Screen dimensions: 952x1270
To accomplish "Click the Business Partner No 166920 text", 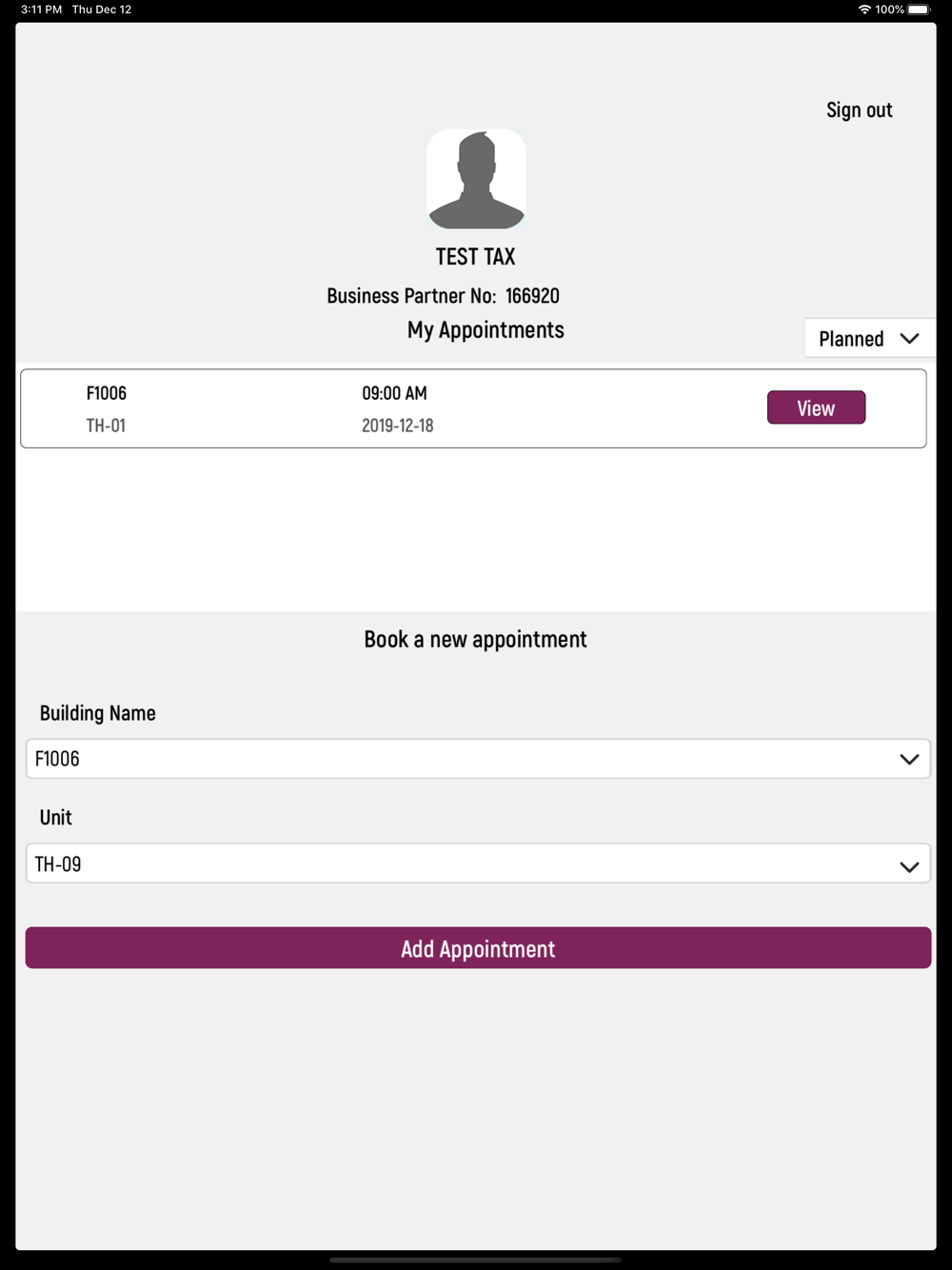I will [443, 296].
